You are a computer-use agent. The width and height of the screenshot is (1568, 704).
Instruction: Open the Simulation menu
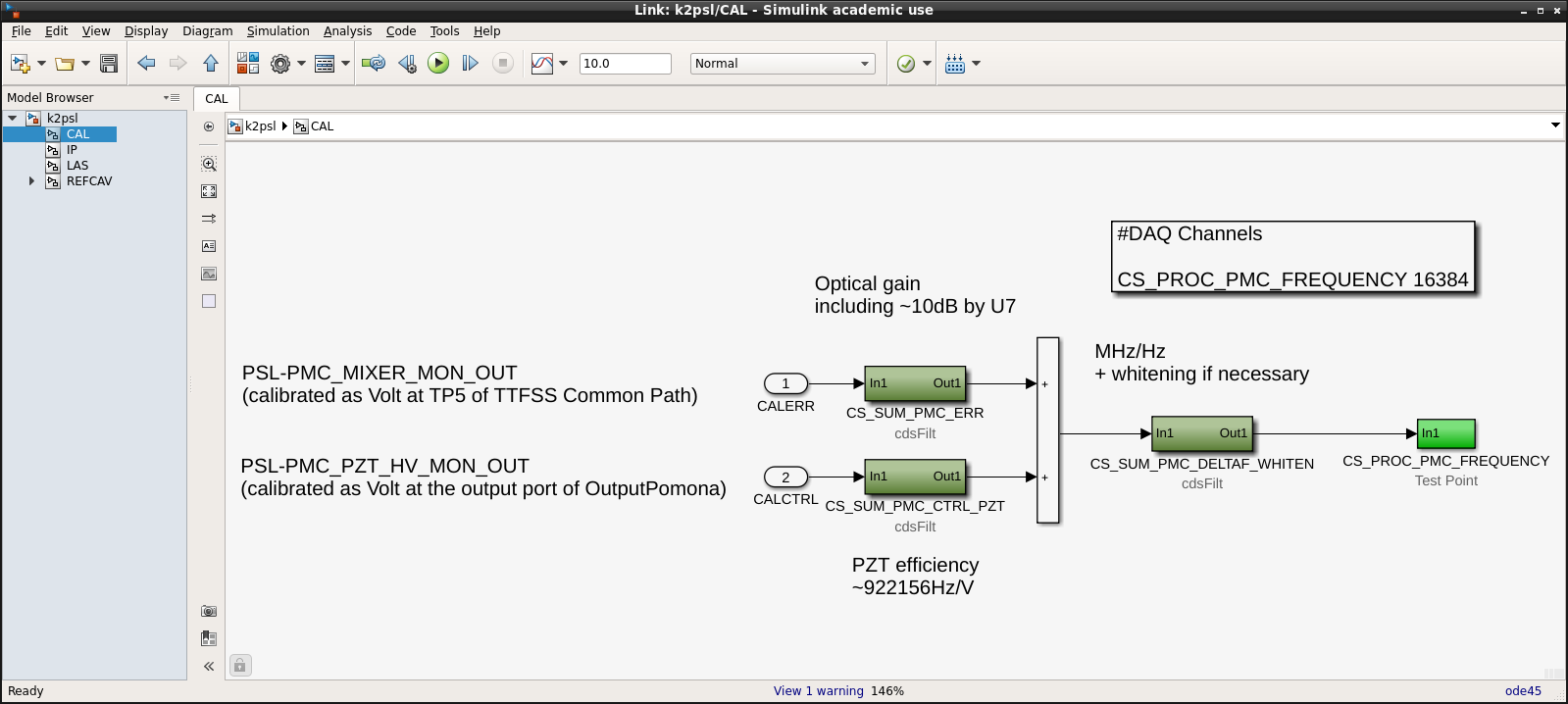[x=278, y=31]
